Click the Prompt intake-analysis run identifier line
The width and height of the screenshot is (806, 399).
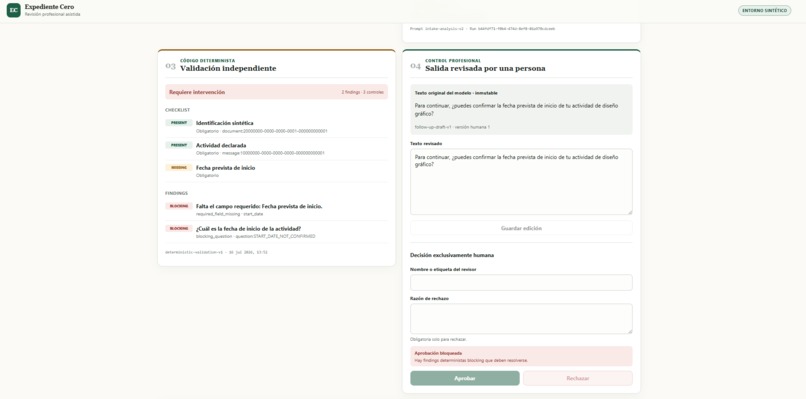[482, 29]
